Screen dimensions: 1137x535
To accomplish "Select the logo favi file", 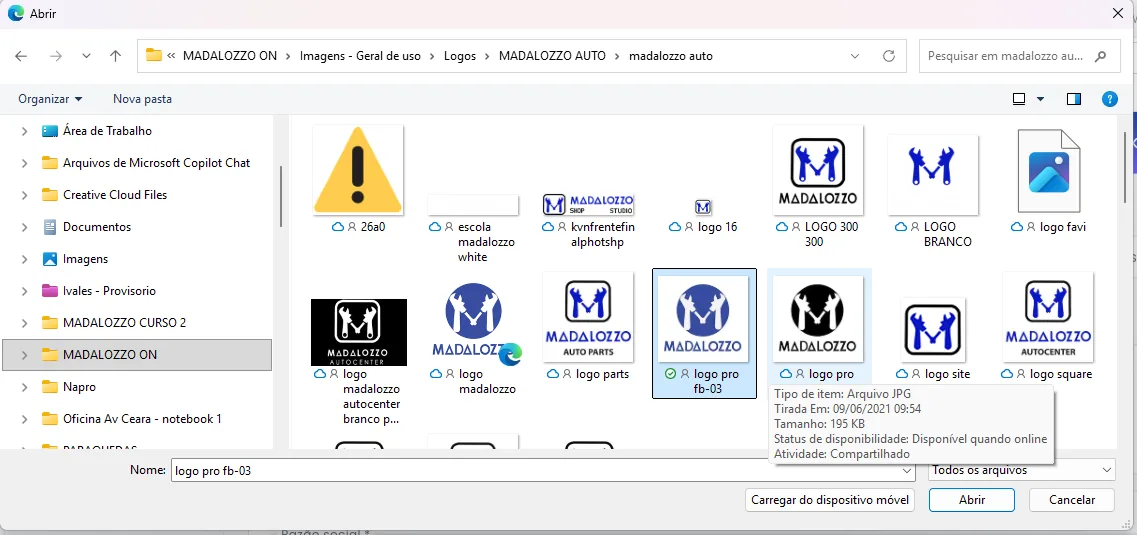I will [x=1048, y=181].
